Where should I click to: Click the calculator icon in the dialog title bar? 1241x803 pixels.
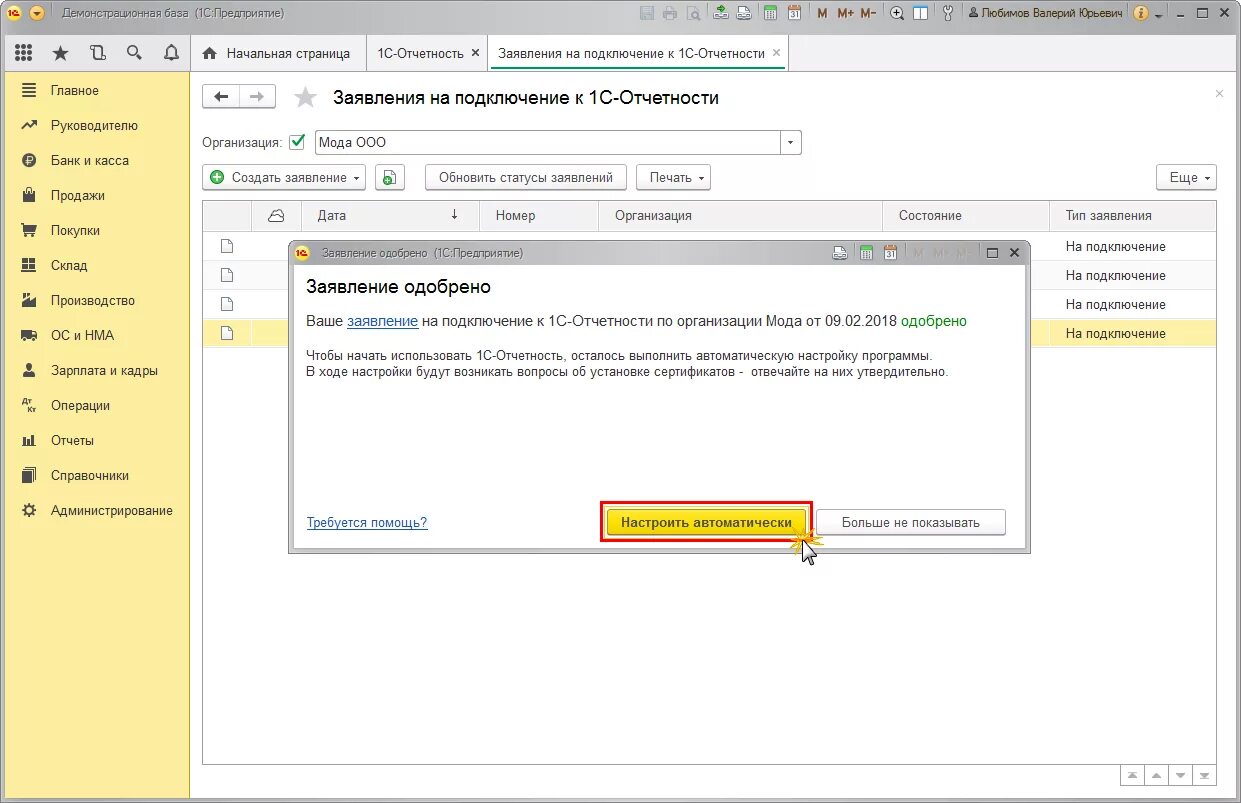[x=867, y=253]
